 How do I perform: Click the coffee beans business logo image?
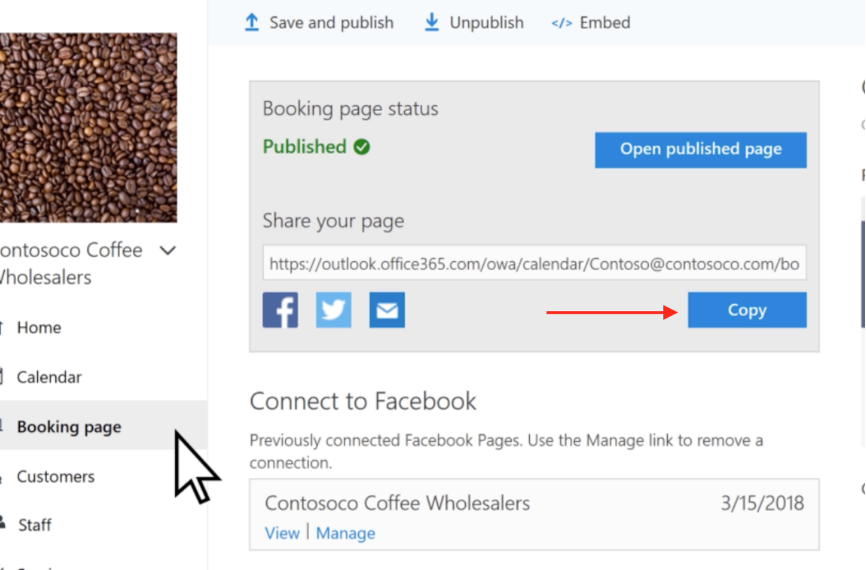point(88,128)
